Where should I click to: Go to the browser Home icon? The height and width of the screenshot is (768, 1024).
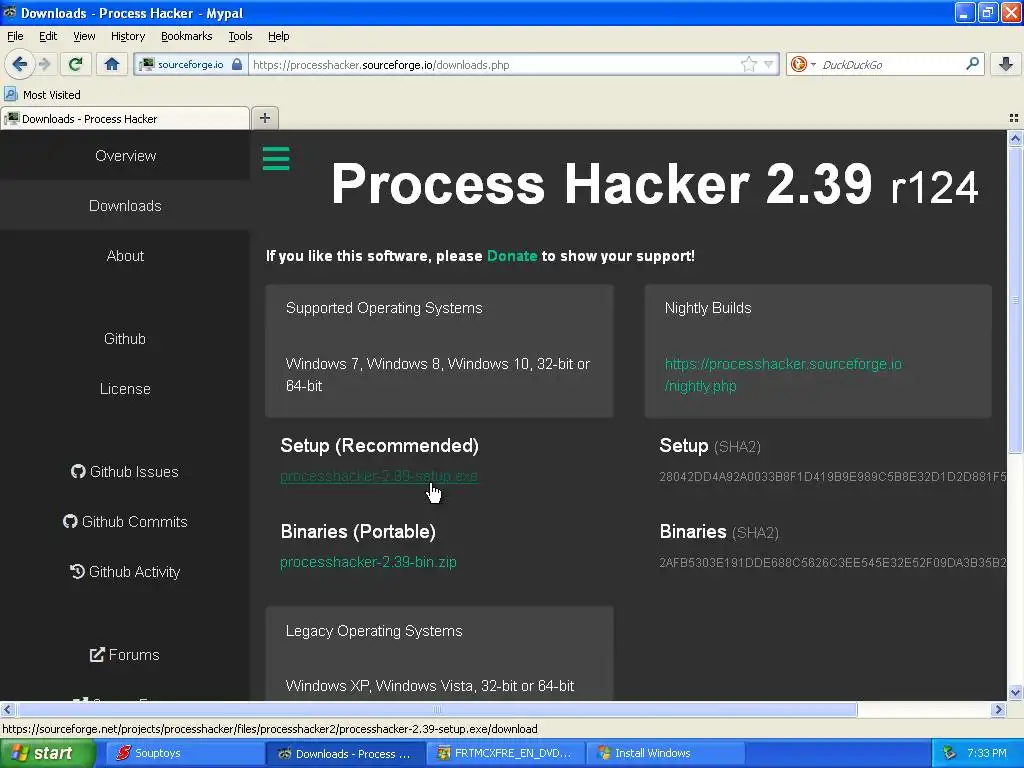112,64
